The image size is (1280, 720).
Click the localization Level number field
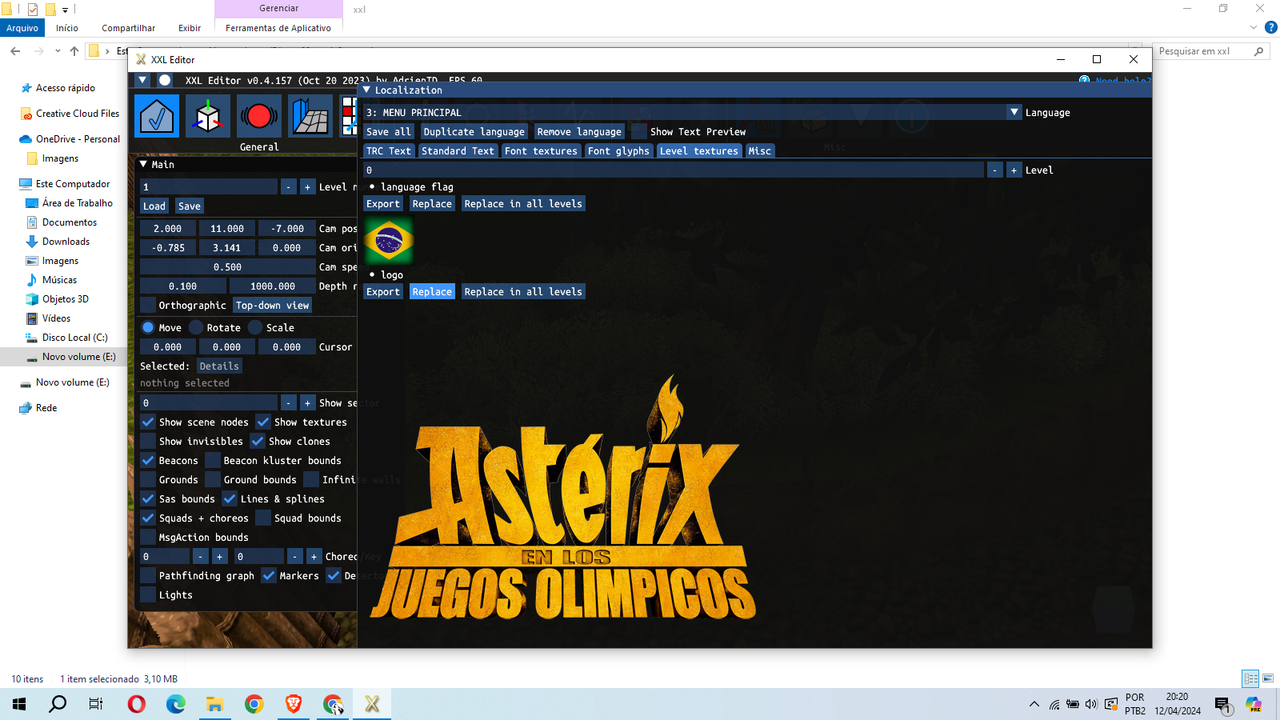(x=673, y=170)
